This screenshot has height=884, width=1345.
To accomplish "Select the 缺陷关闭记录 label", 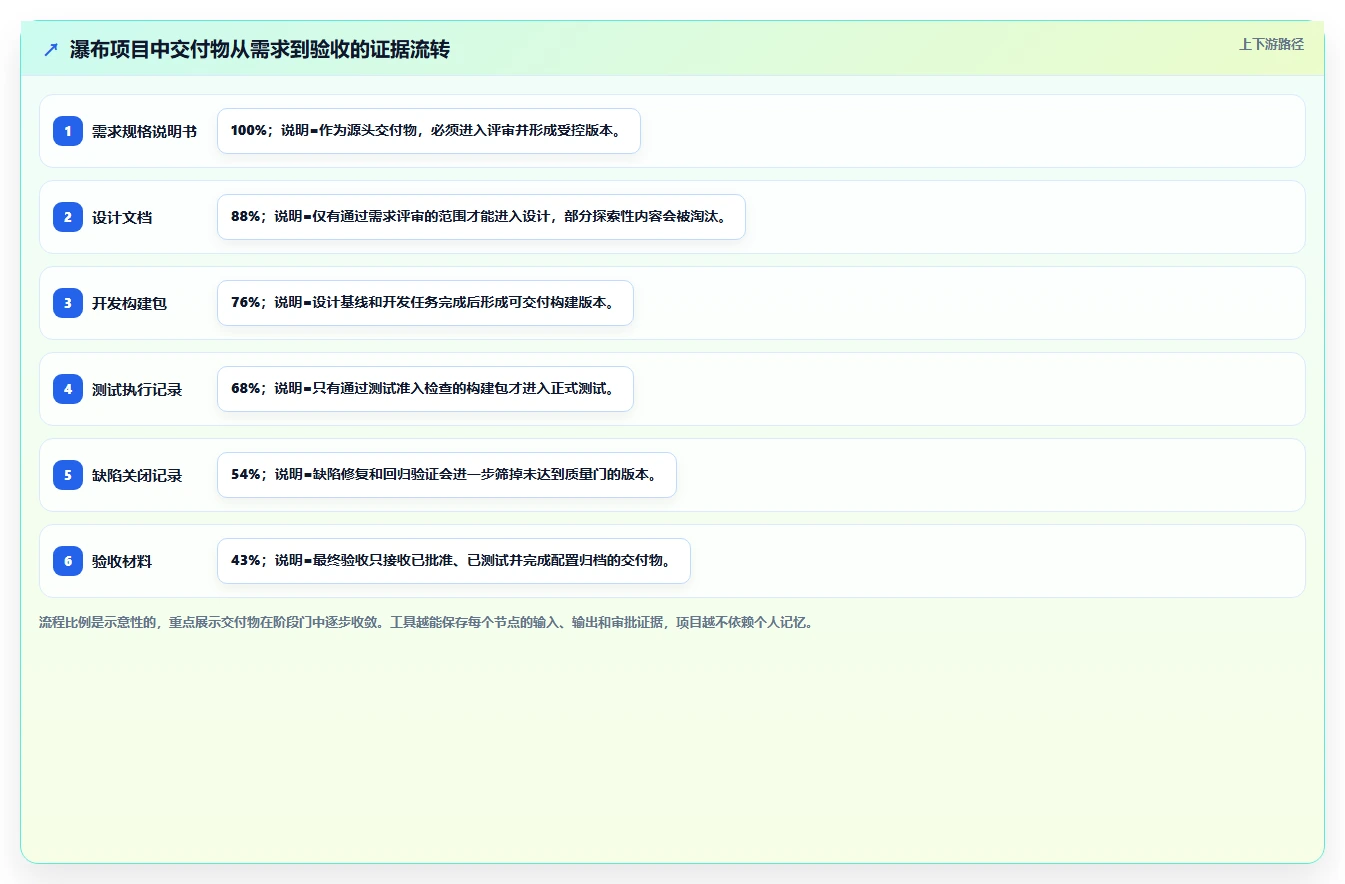I will click(137, 475).
